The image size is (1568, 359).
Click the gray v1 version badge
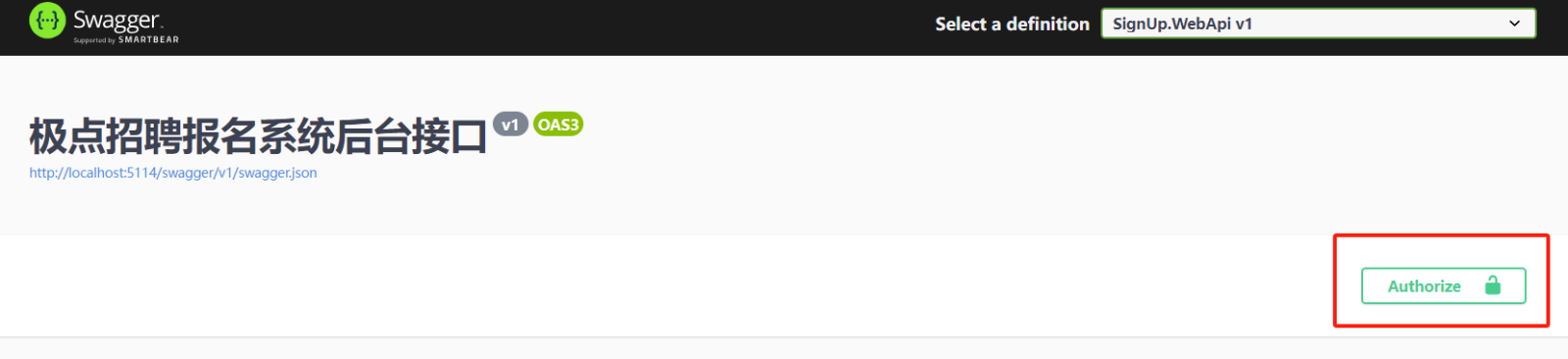coord(510,125)
